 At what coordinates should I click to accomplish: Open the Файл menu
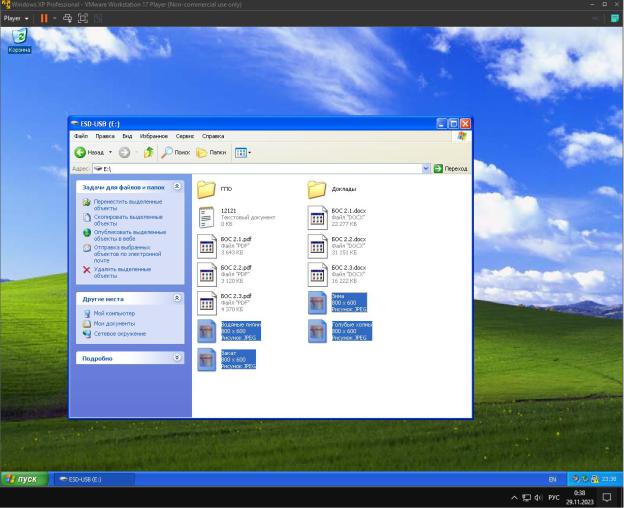point(81,136)
